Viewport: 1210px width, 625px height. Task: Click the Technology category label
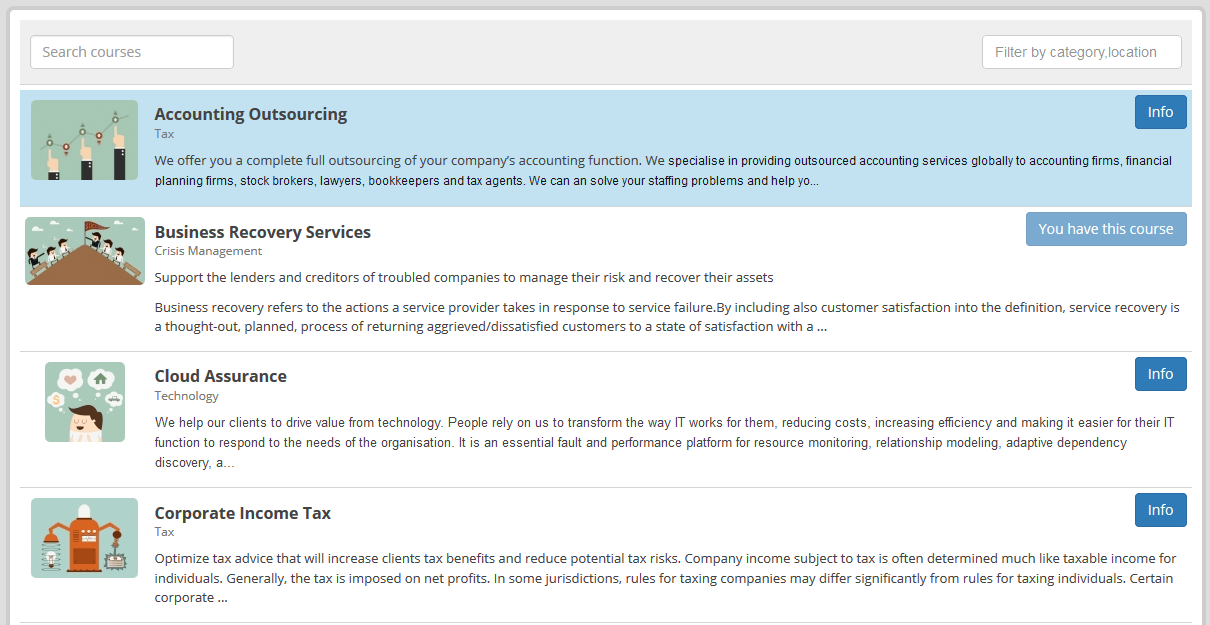[187, 396]
